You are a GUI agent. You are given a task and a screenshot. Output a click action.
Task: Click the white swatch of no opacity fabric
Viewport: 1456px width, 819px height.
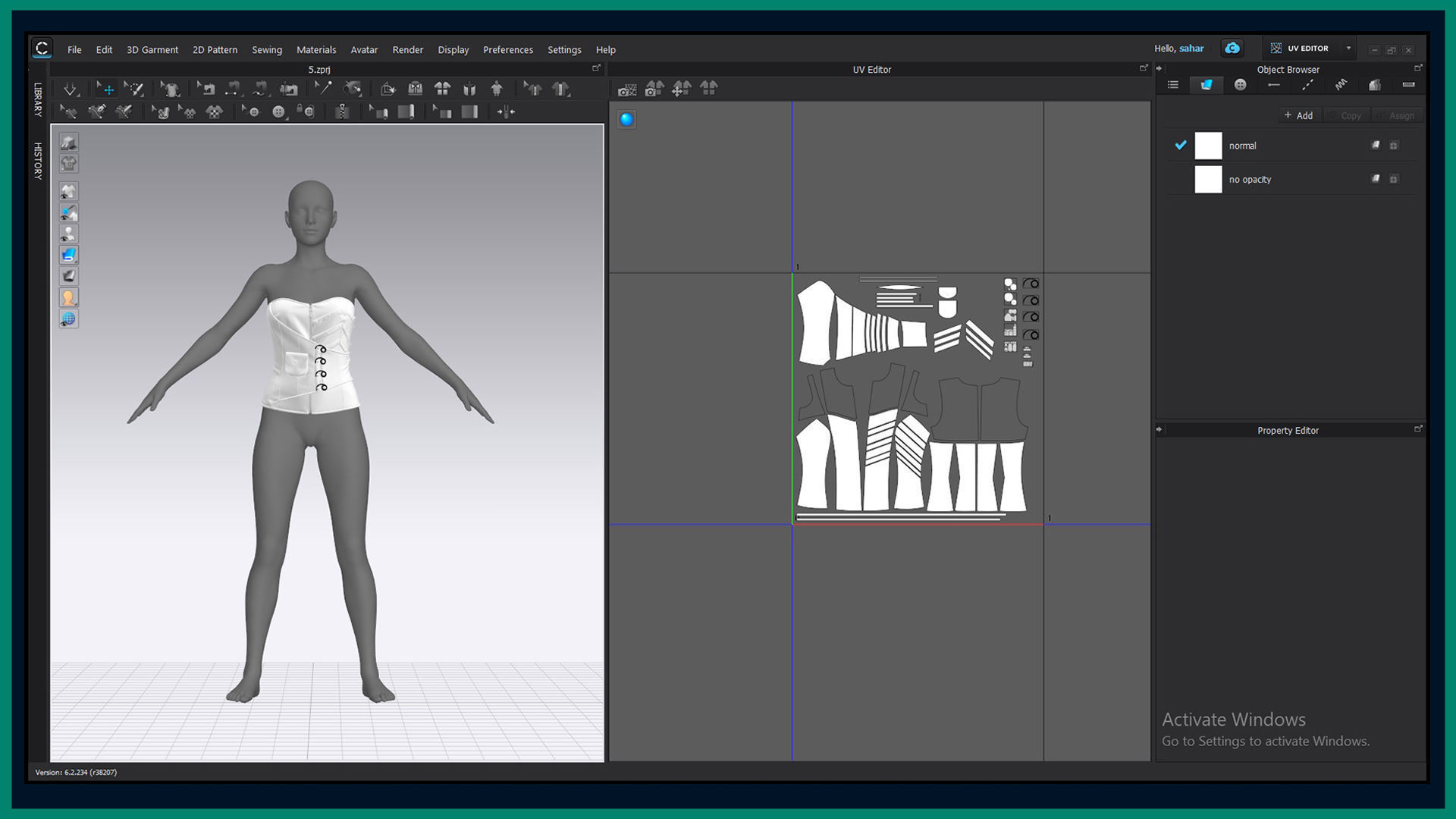(x=1208, y=180)
